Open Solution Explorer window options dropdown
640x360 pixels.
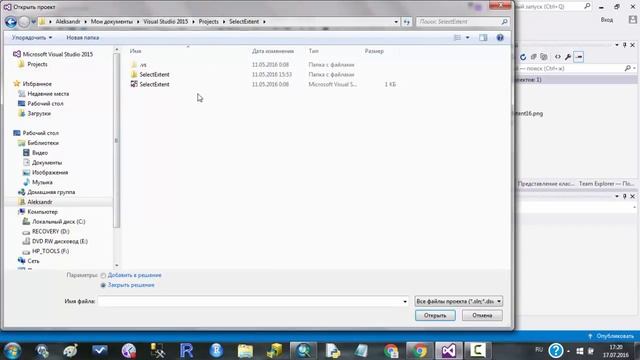point(617,45)
